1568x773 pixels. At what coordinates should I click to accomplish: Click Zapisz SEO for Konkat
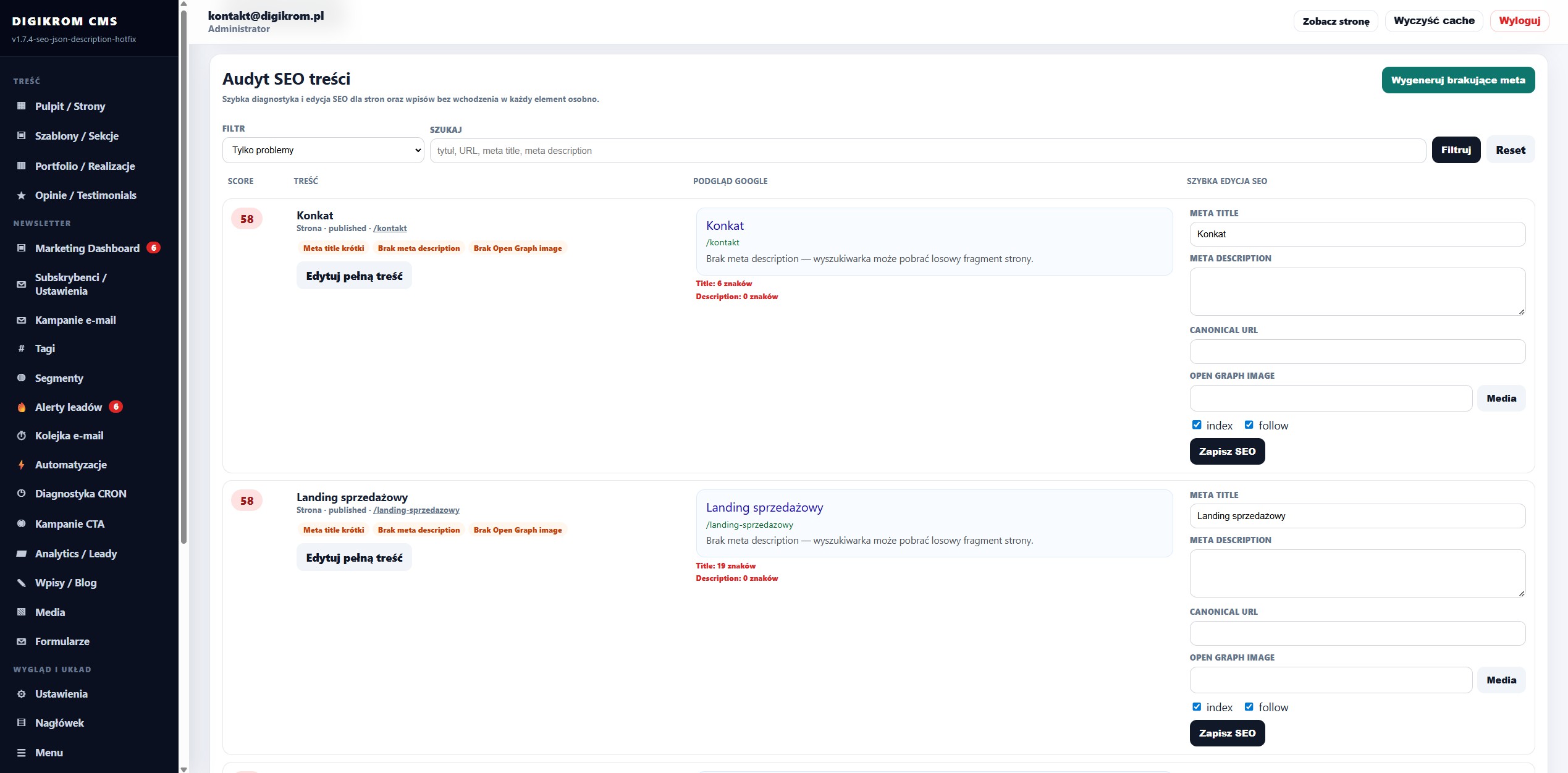[1227, 452]
